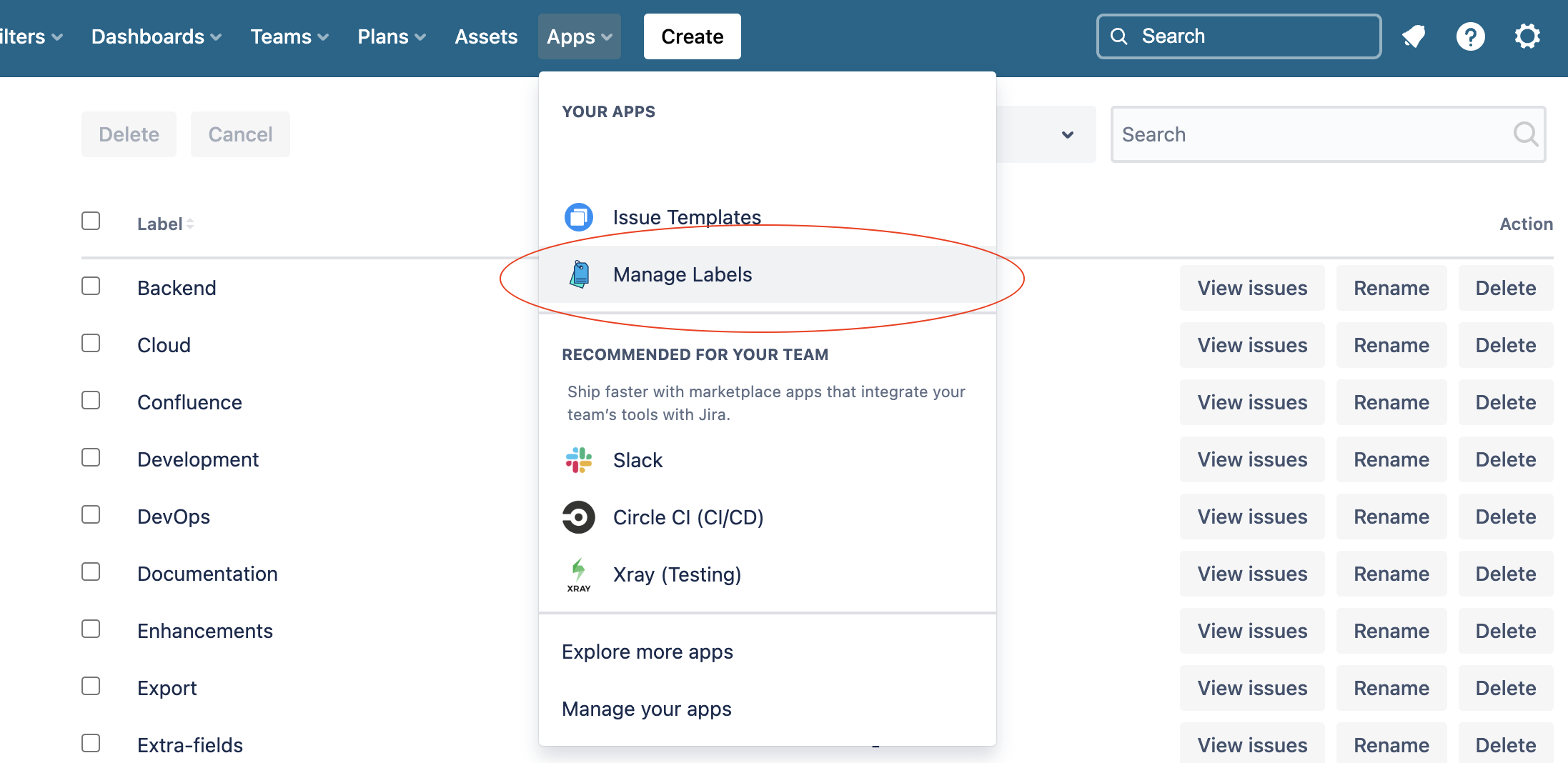Rename the Backend label
The height and width of the screenshot is (763, 1568).
(x=1391, y=288)
